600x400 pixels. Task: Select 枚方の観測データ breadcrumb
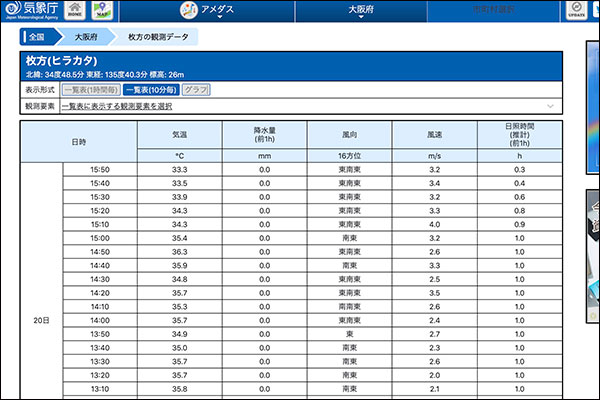[x=158, y=36]
